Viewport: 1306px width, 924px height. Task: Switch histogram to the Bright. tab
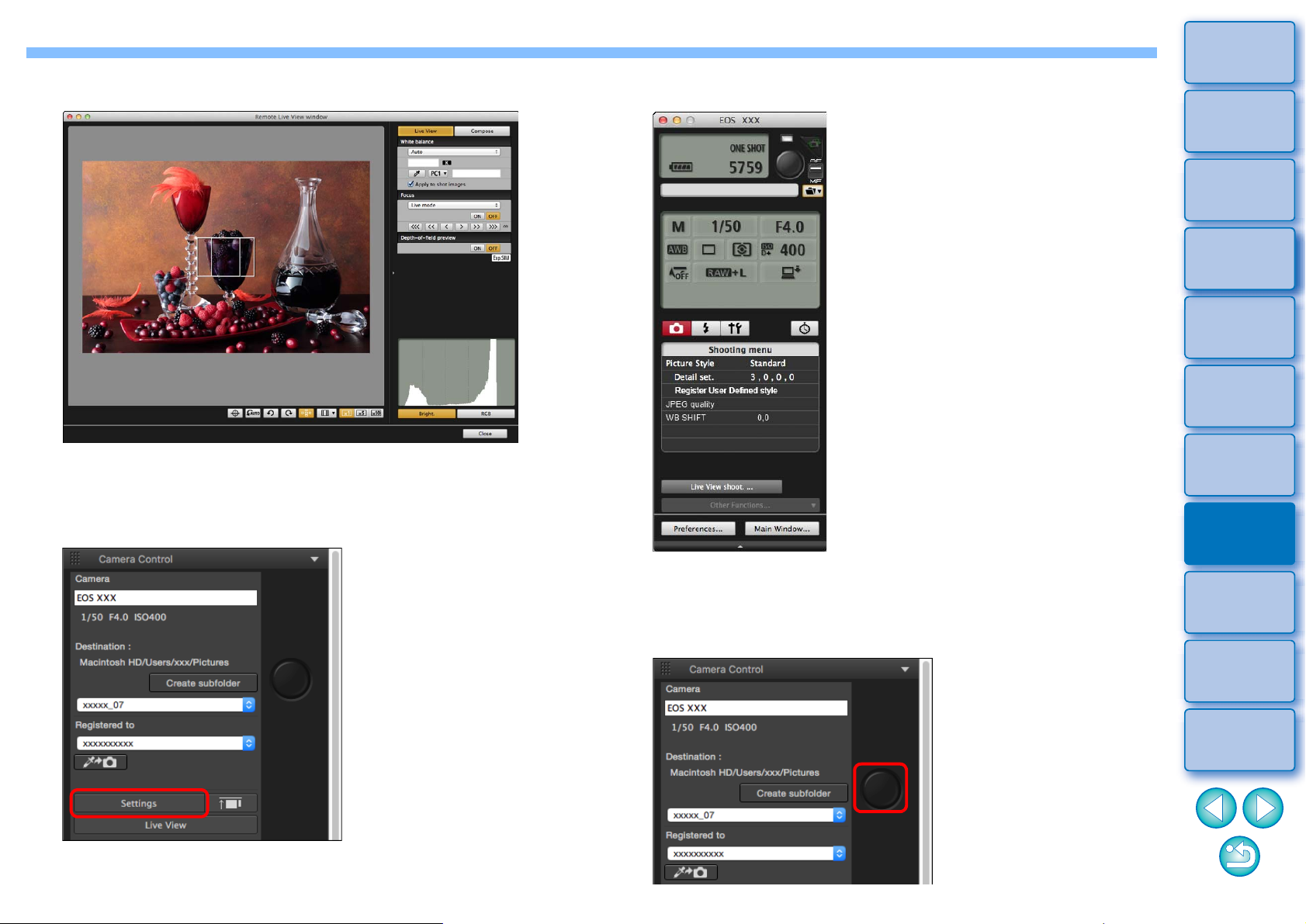point(426,414)
